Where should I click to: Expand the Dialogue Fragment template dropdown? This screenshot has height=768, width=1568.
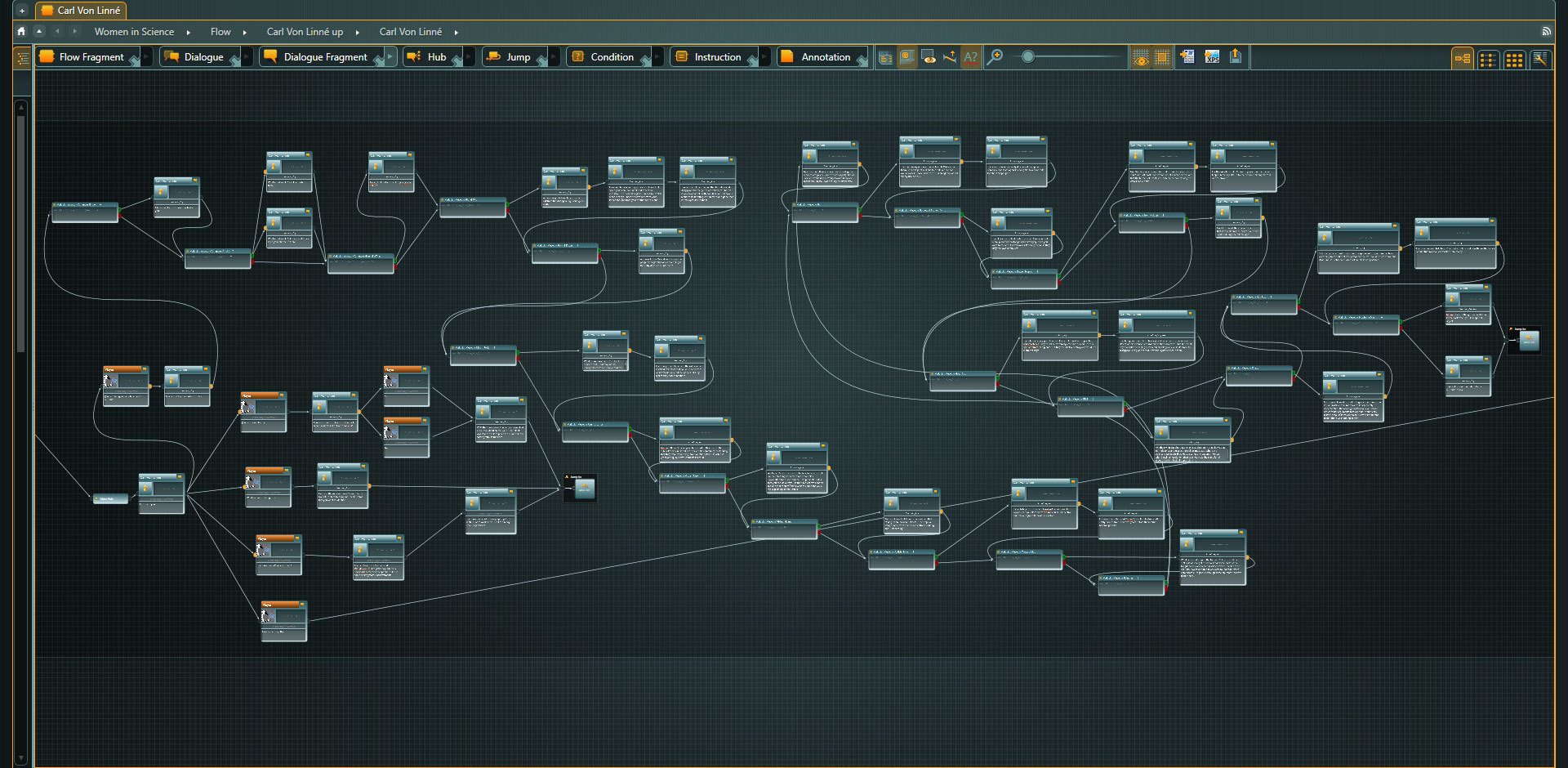point(390,57)
